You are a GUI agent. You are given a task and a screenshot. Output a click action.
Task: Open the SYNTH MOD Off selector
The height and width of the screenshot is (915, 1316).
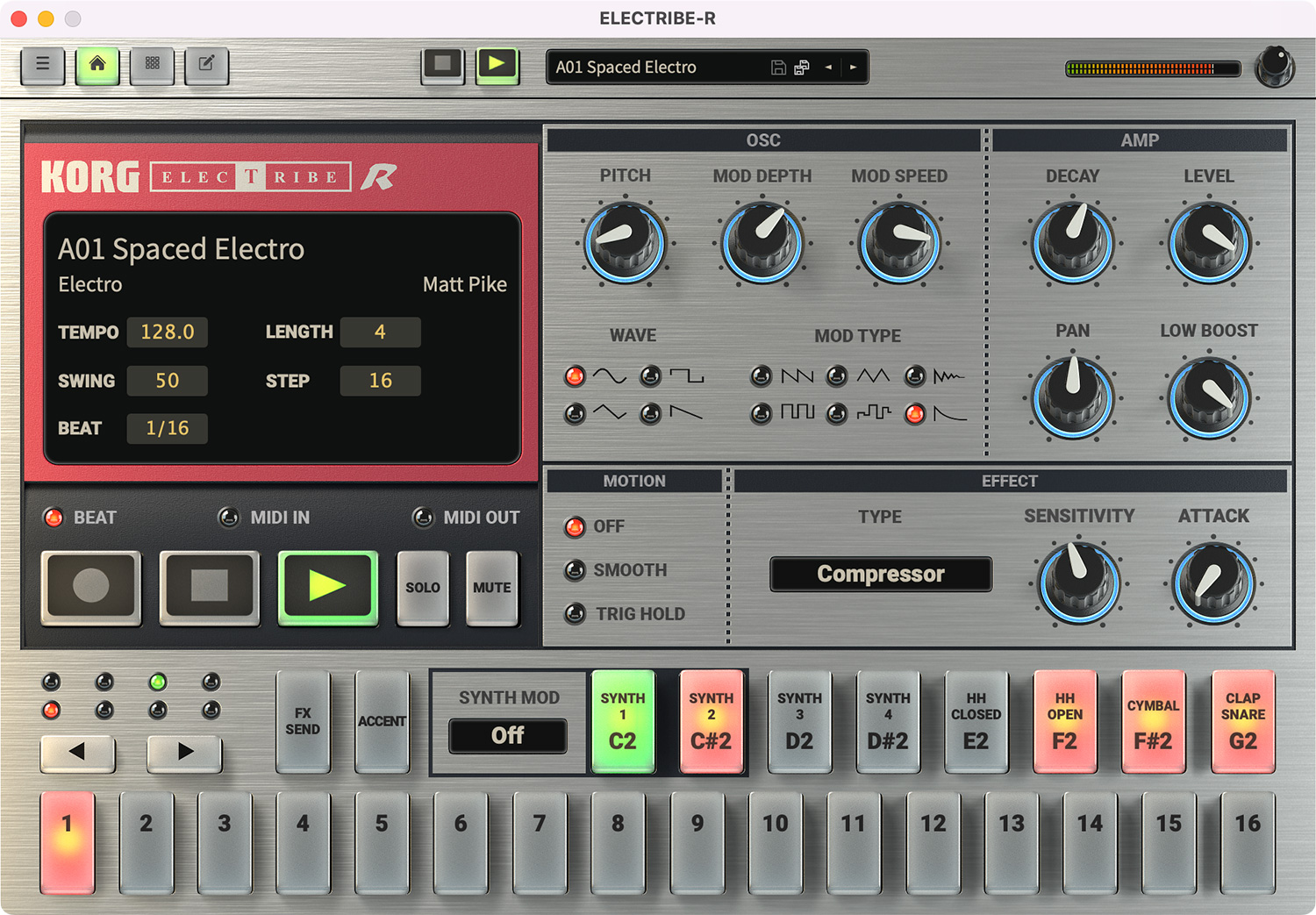[x=508, y=735]
